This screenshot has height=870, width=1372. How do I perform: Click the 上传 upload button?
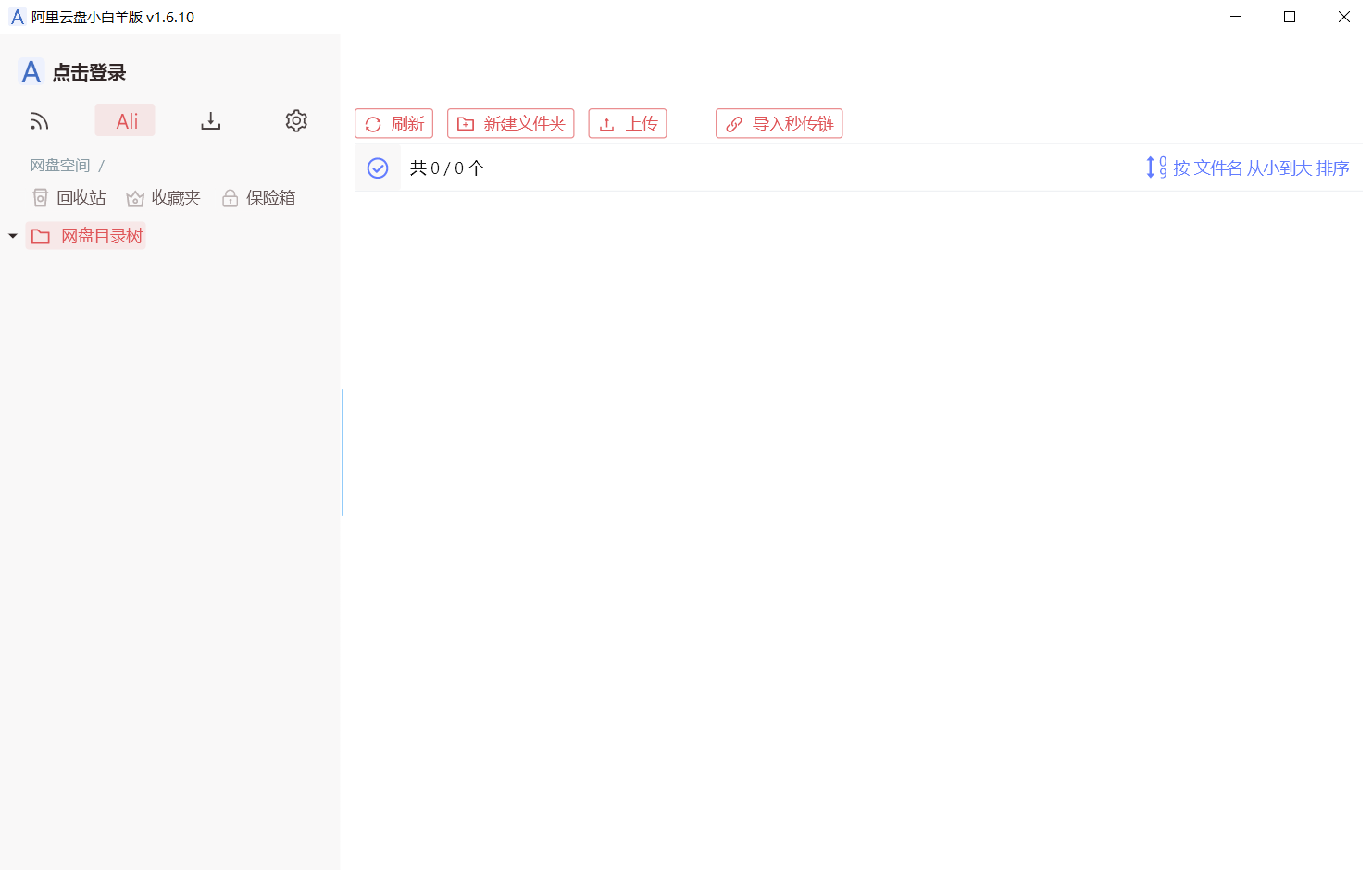point(628,124)
